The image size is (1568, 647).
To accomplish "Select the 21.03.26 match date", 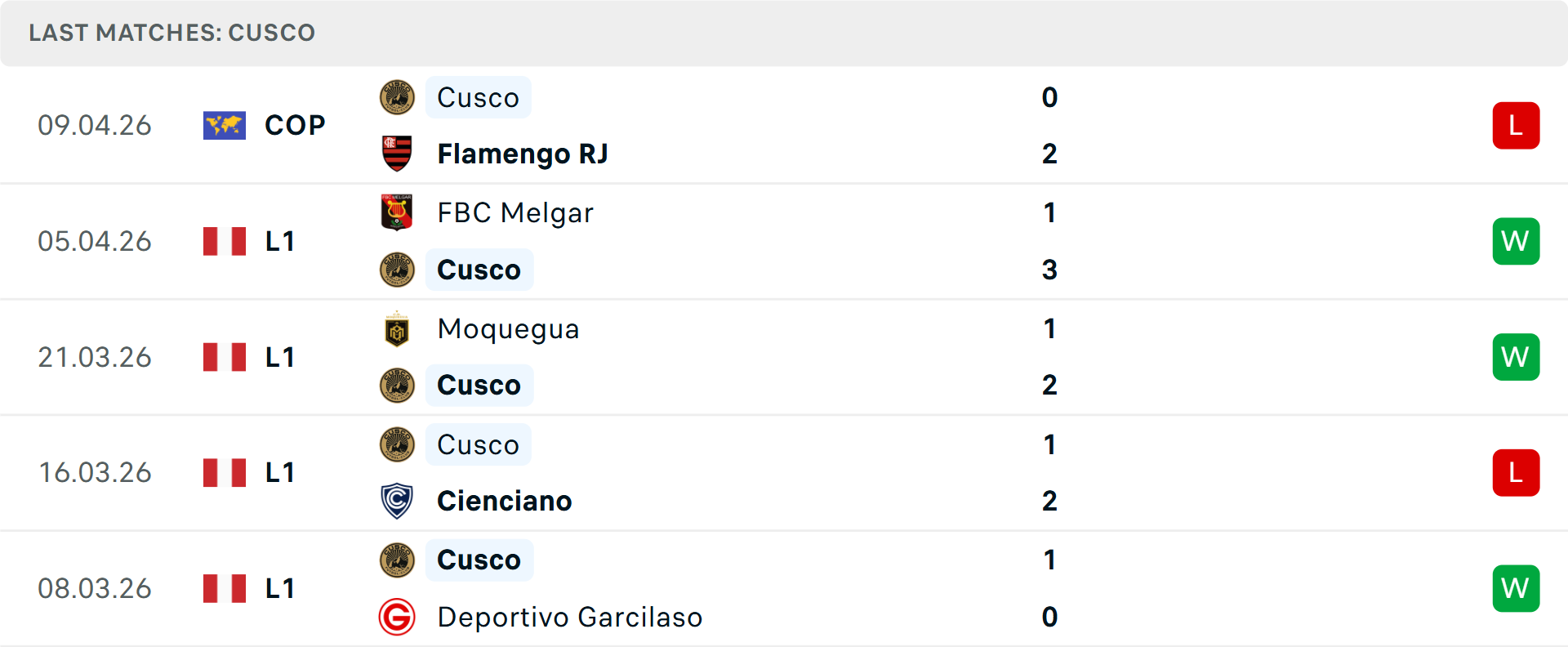I will 95,357.
